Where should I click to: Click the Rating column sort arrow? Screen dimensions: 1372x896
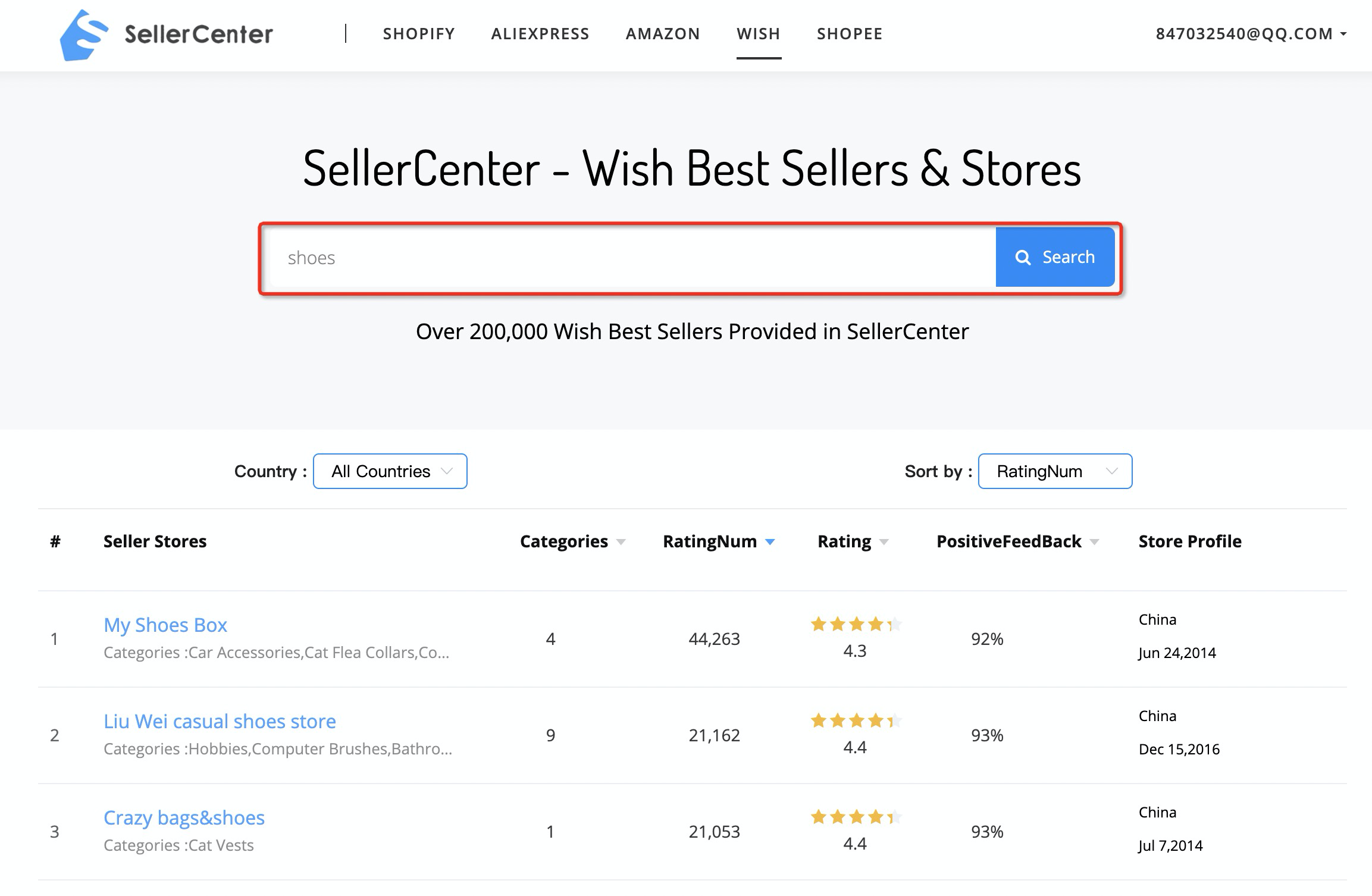[x=884, y=542]
